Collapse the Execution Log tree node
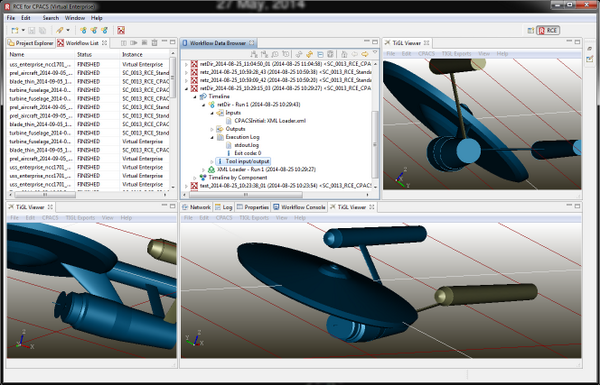 (212, 137)
